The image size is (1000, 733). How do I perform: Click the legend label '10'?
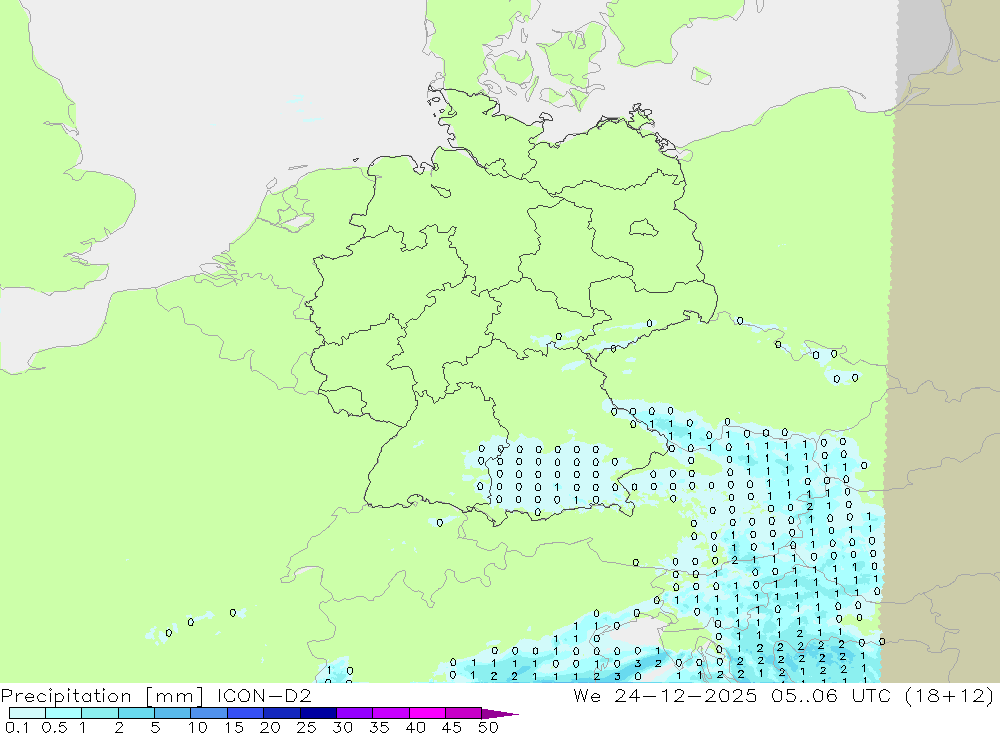pyautogui.click(x=198, y=727)
